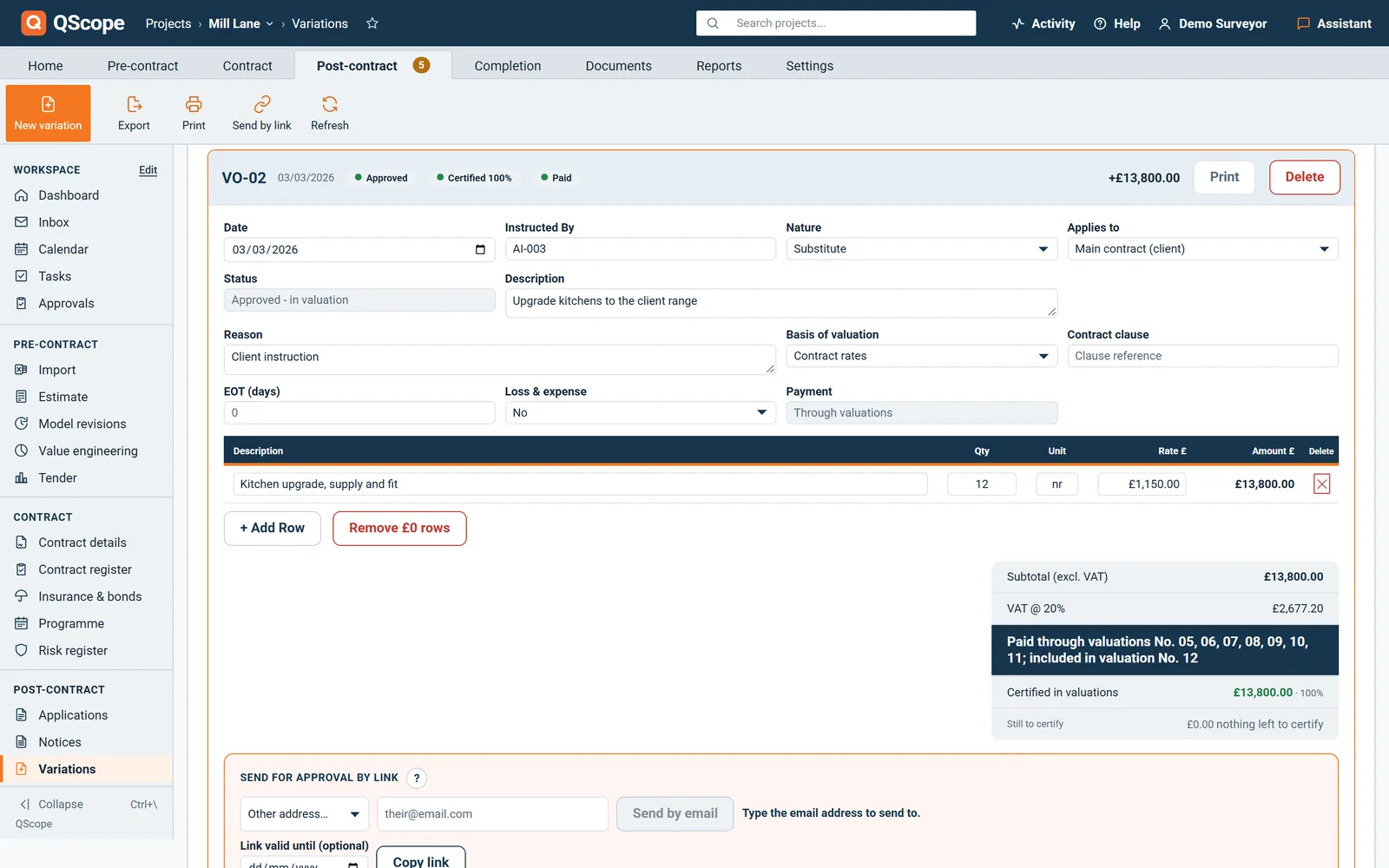Open Loss & expense dropdown
This screenshot has height=868, width=1389.
[x=640, y=413]
